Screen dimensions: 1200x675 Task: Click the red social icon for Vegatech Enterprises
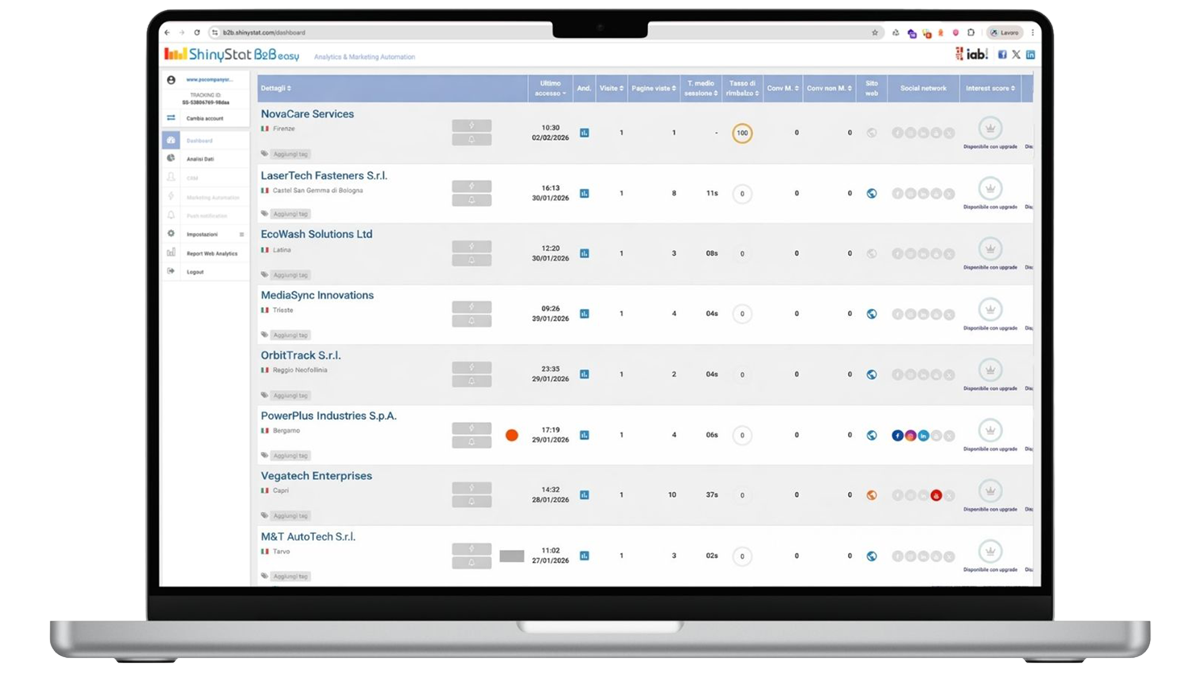tap(936, 495)
